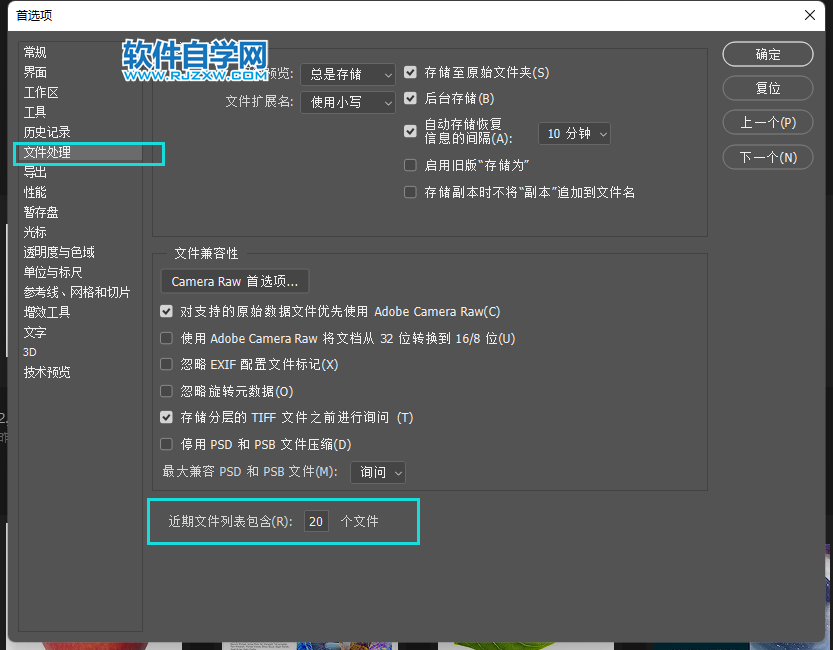Enable 存储副本时不将"副本"追加到文件名 checkbox
This screenshot has width=833, height=650.
point(410,192)
